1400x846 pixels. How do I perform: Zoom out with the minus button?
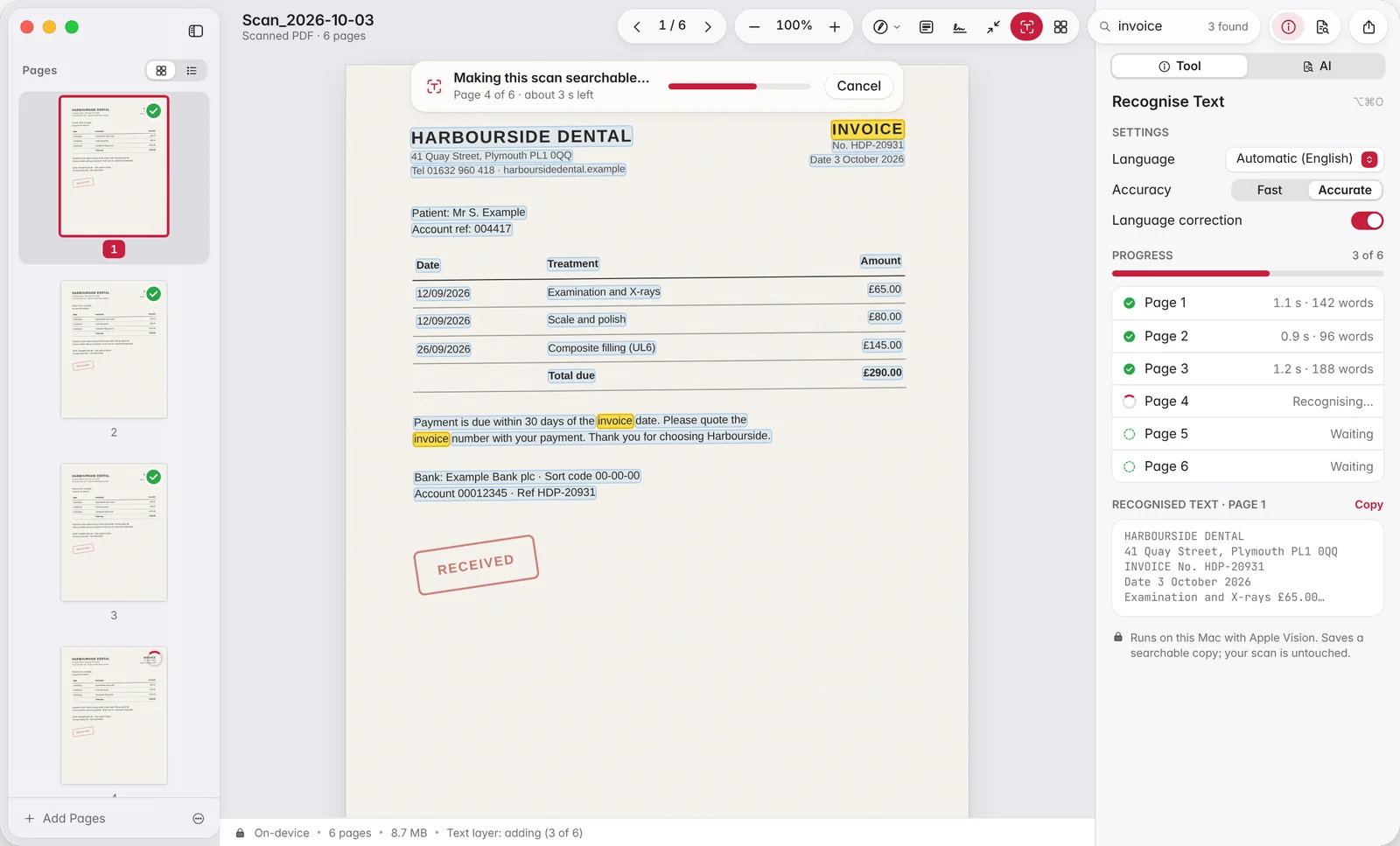[754, 26]
